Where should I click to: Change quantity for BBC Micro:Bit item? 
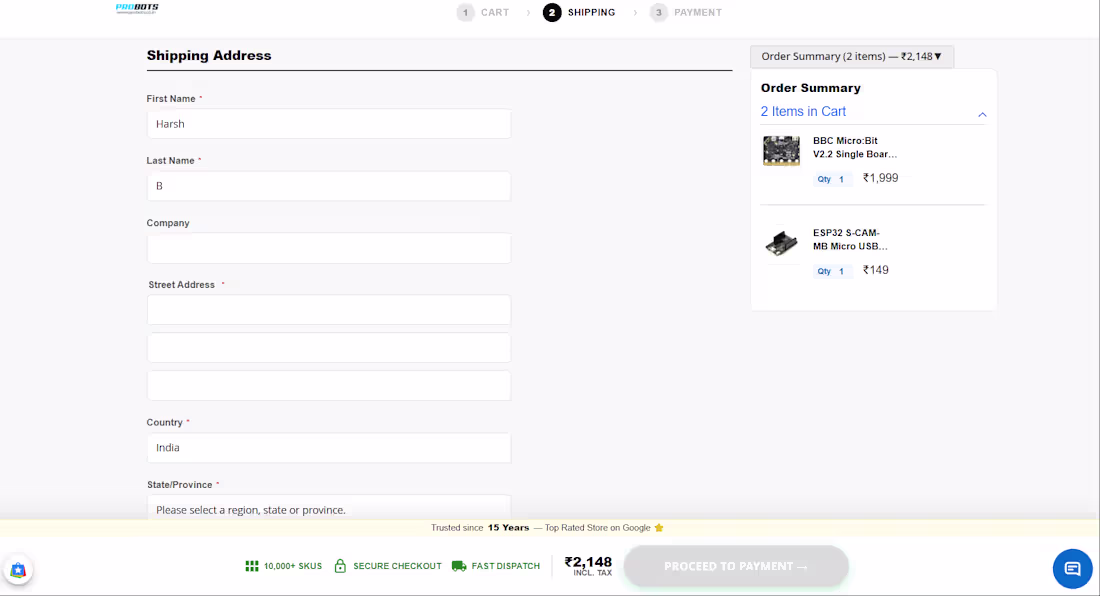[x=833, y=178]
